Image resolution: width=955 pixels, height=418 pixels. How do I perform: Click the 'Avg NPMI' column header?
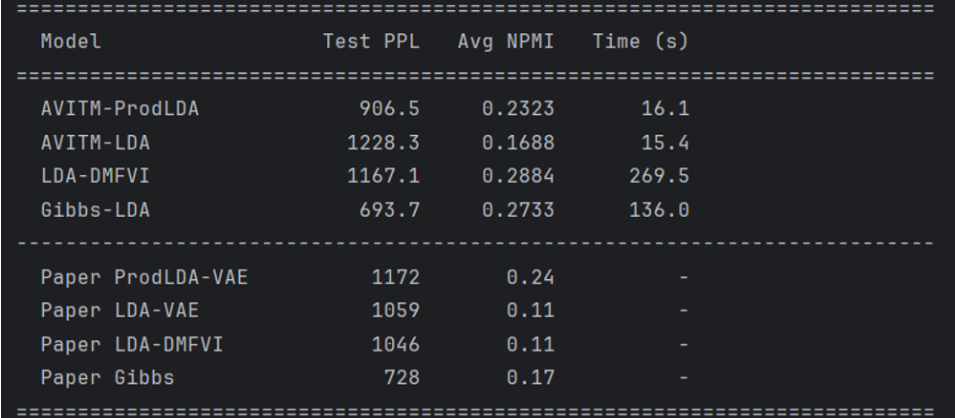click(506, 41)
